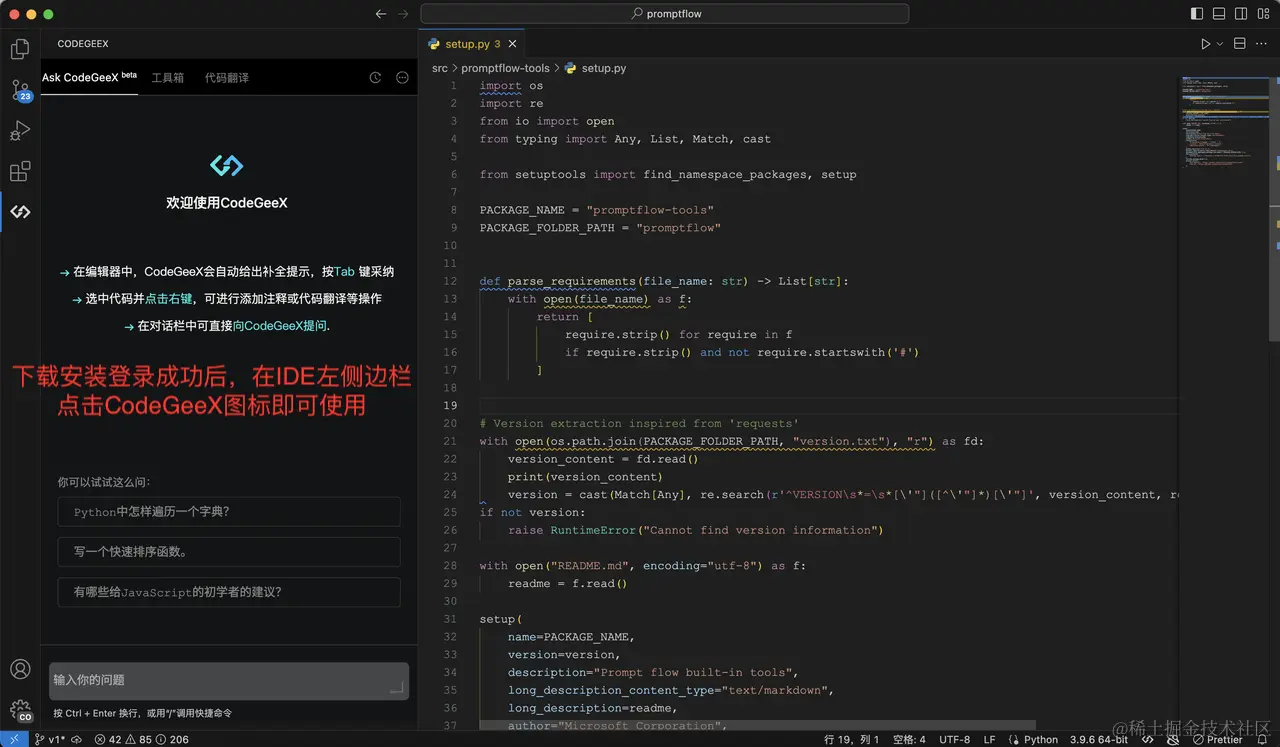The image size is (1280, 747).
Task: Select the CodeGeeX icon in activity bar
Action: tap(20, 212)
